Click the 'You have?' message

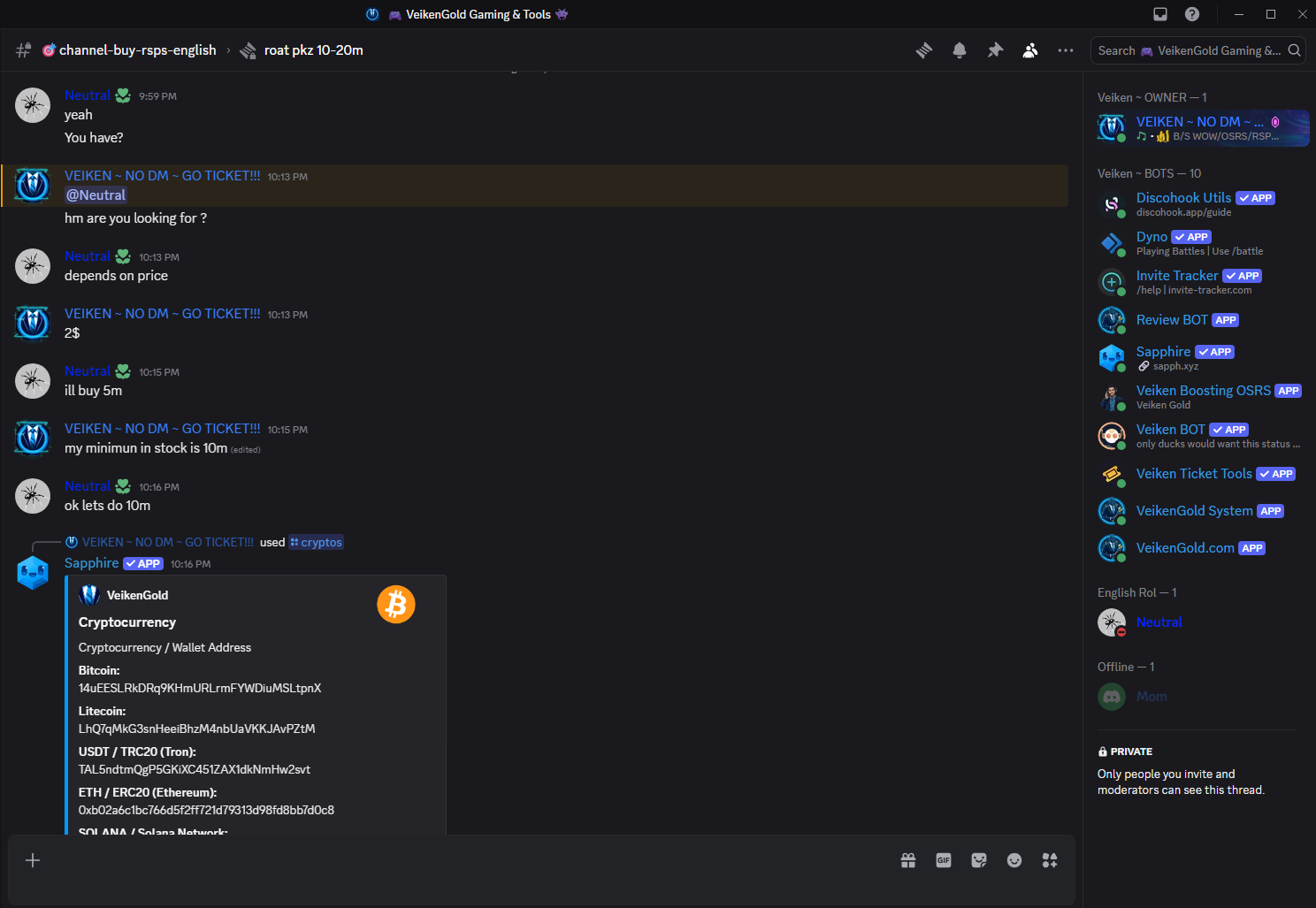coord(94,138)
